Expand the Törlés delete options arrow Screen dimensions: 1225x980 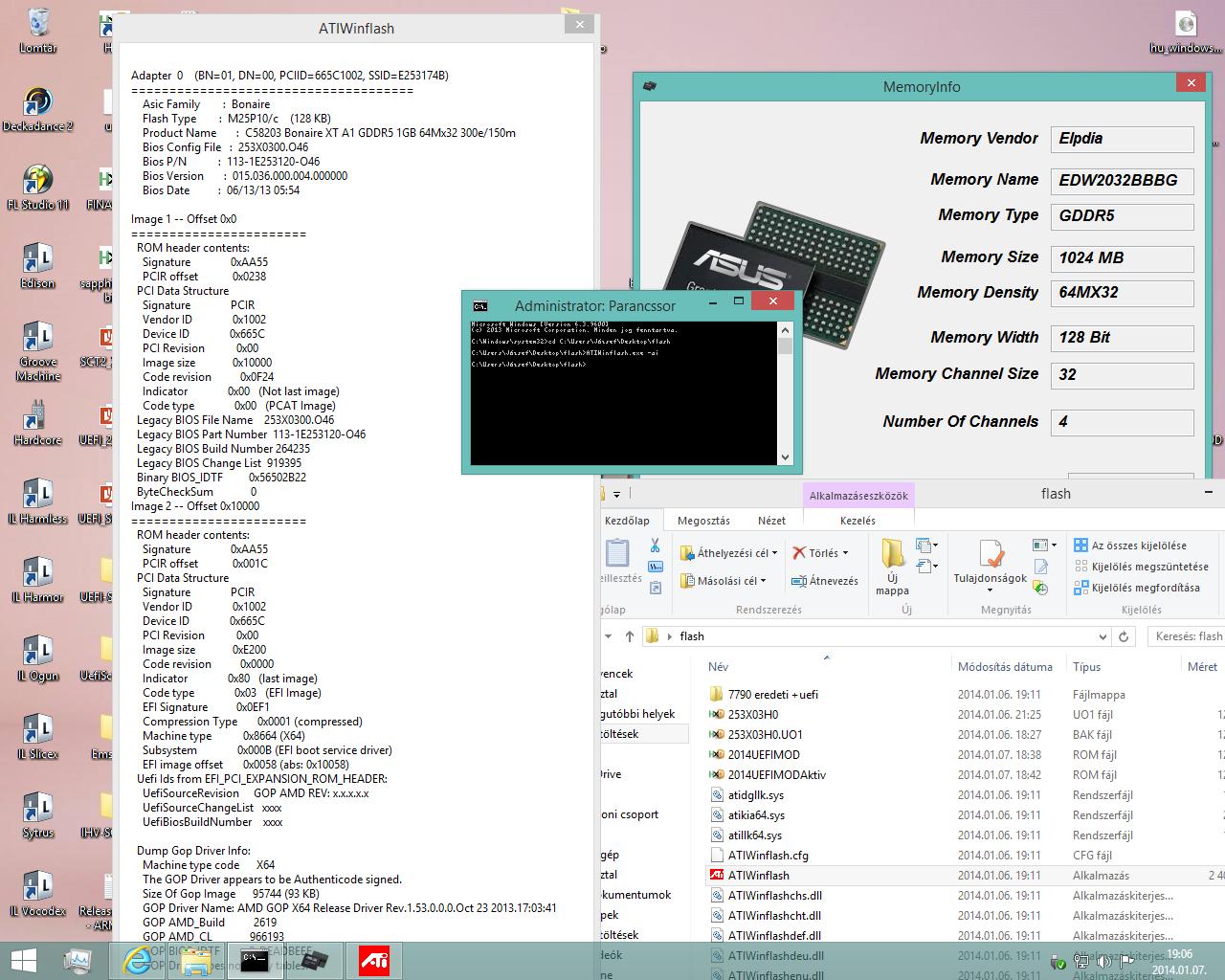point(846,553)
